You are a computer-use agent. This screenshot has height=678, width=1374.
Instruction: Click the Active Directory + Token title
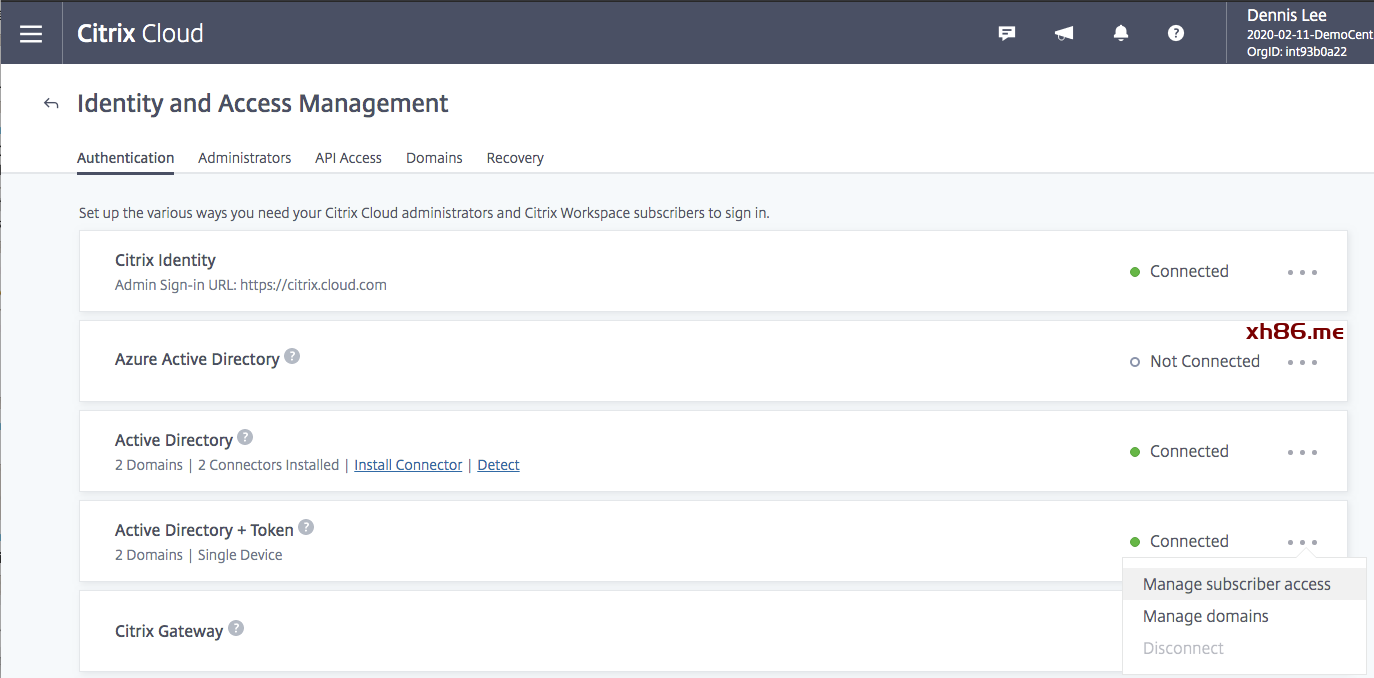coord(204,530)
